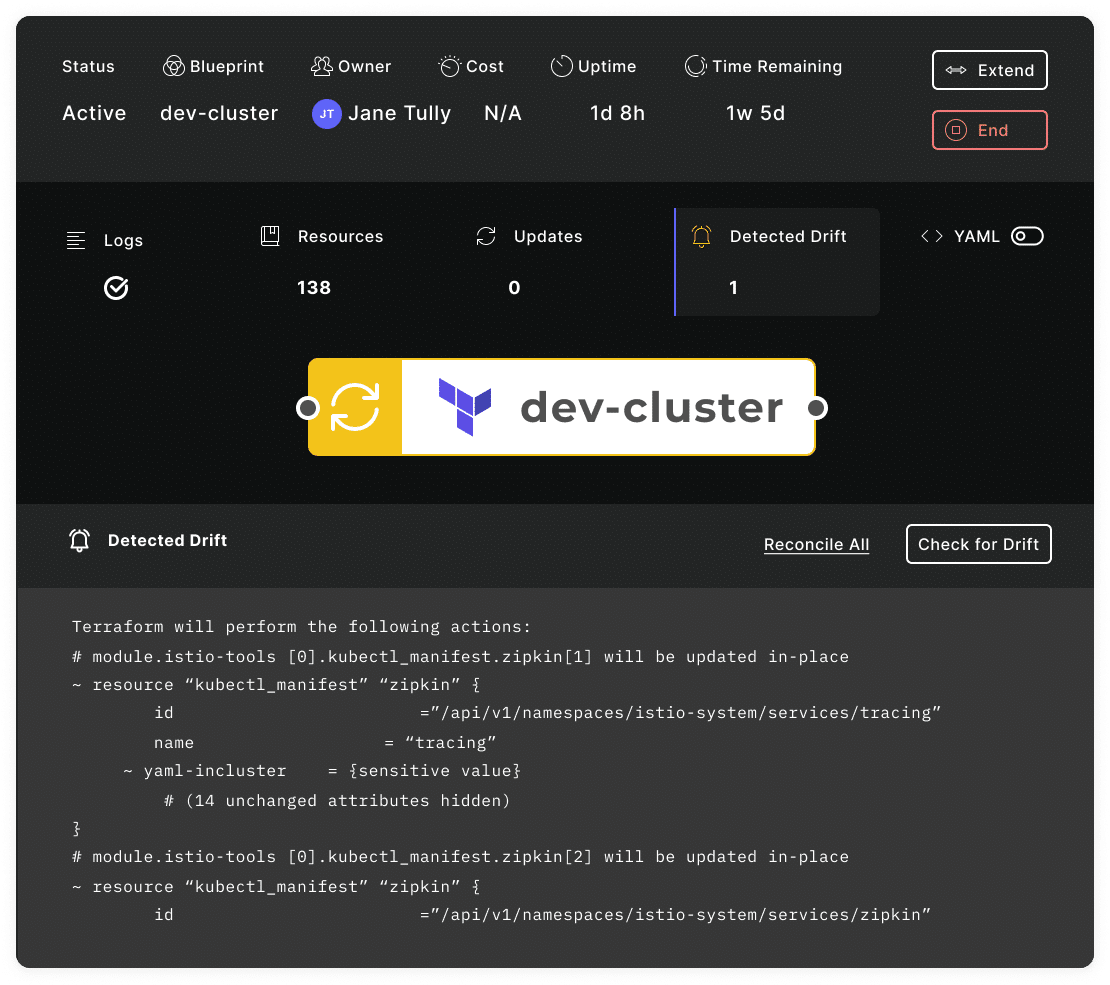This screenshot has width=1110, height=985.
Task: End the environment with End button
Action: click(989, 130)
